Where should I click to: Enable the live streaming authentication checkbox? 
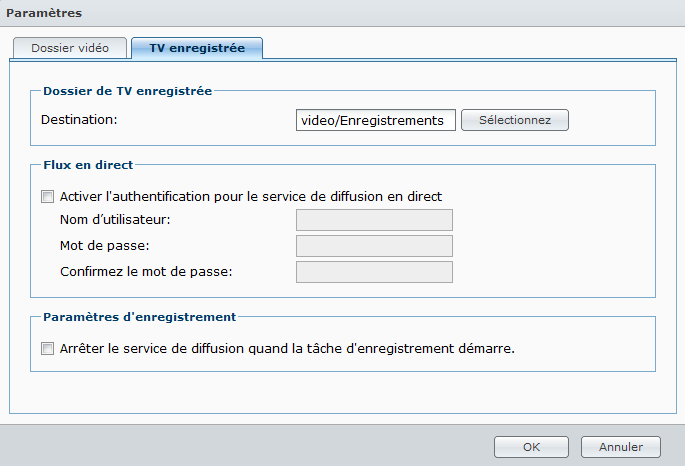(47, 197)
